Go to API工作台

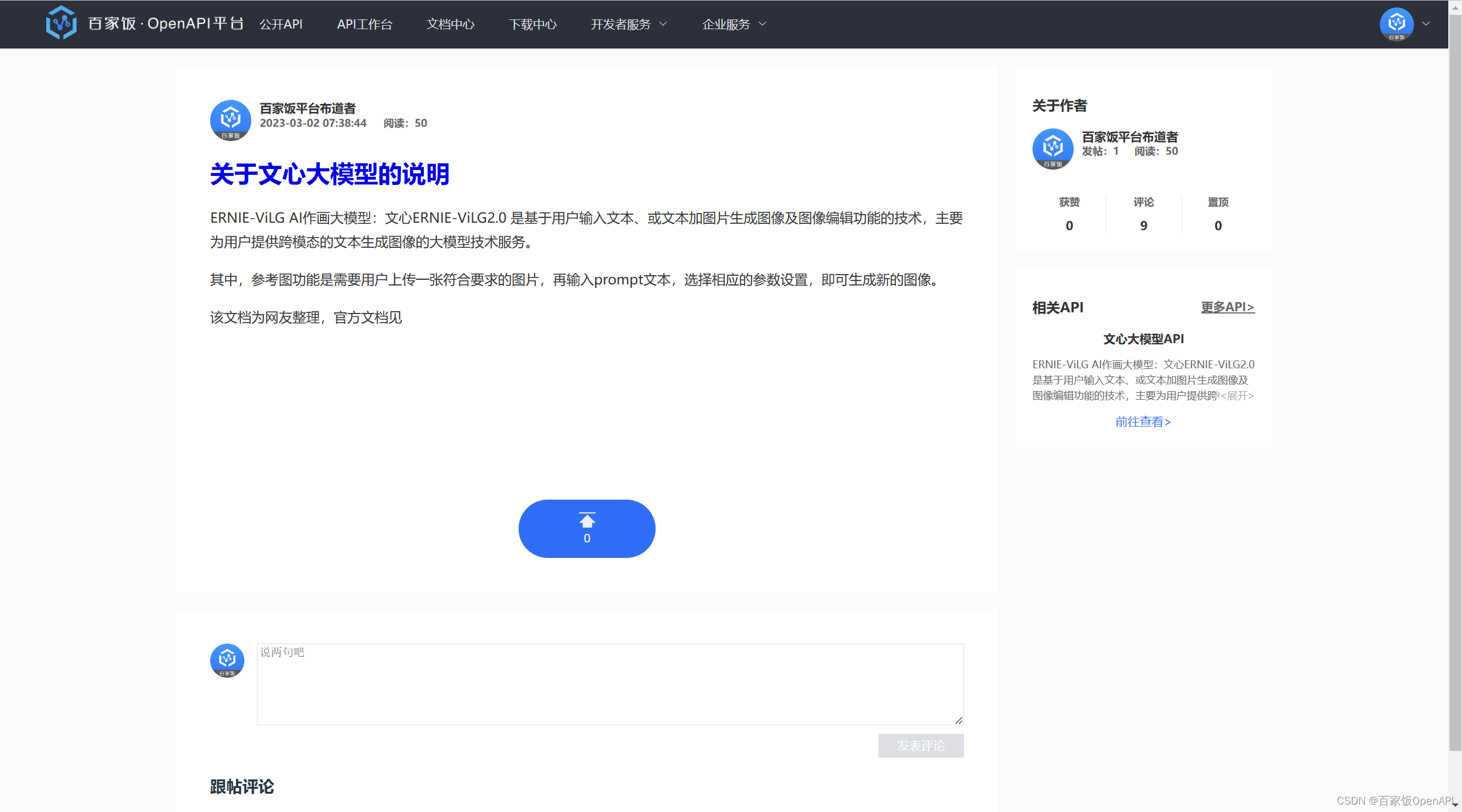click(364, 24)
